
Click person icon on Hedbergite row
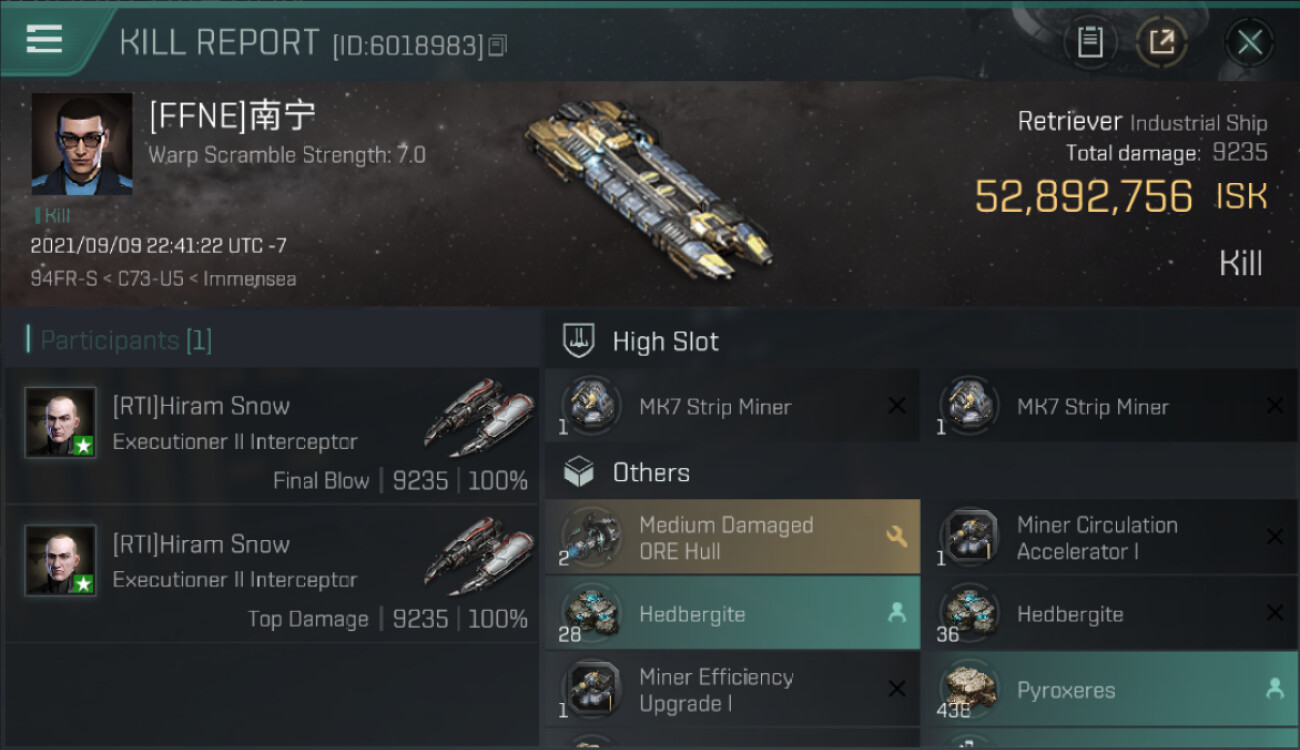[x=896, y=613]
